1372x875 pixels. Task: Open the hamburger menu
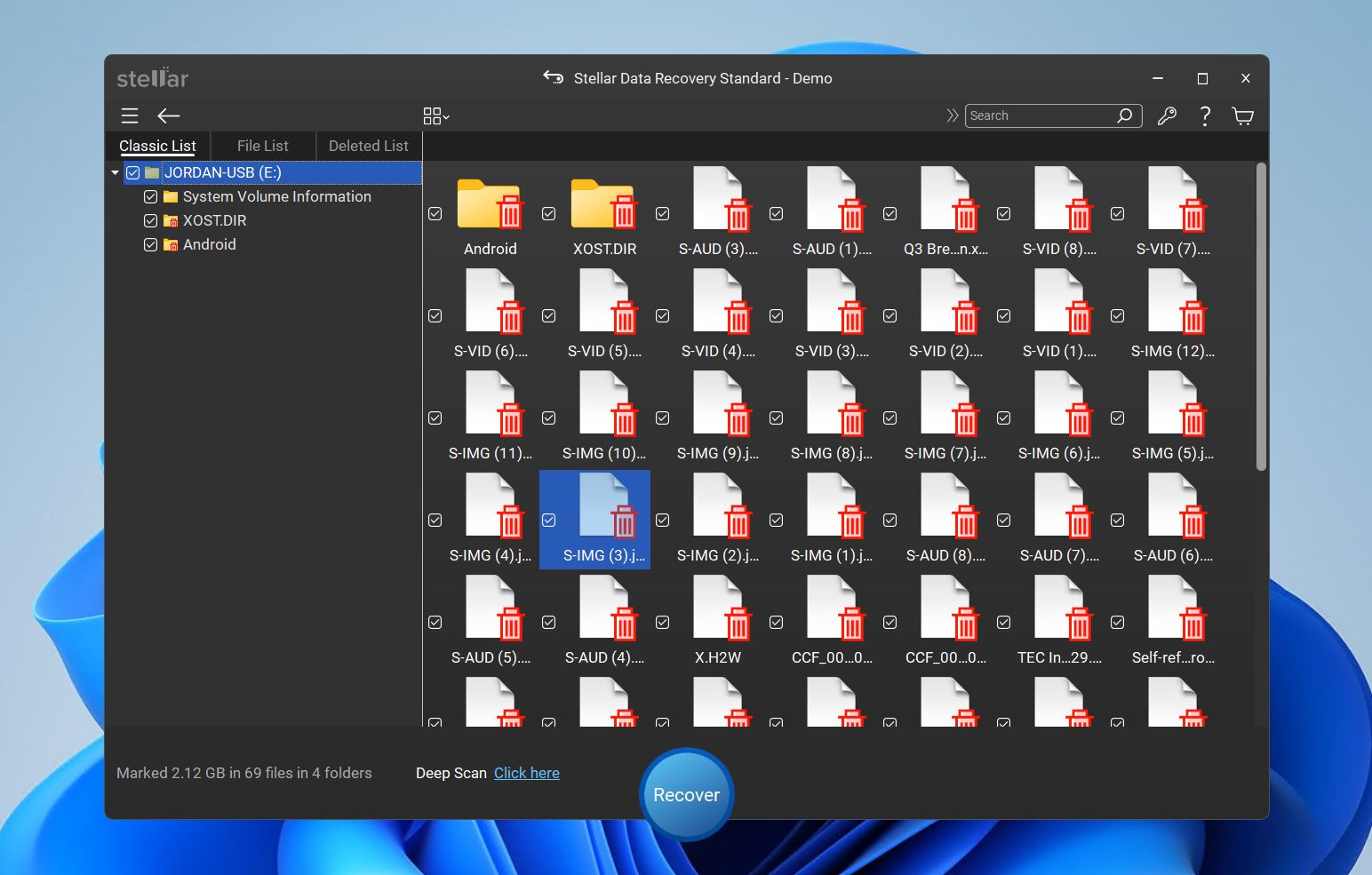pos(130,115)
